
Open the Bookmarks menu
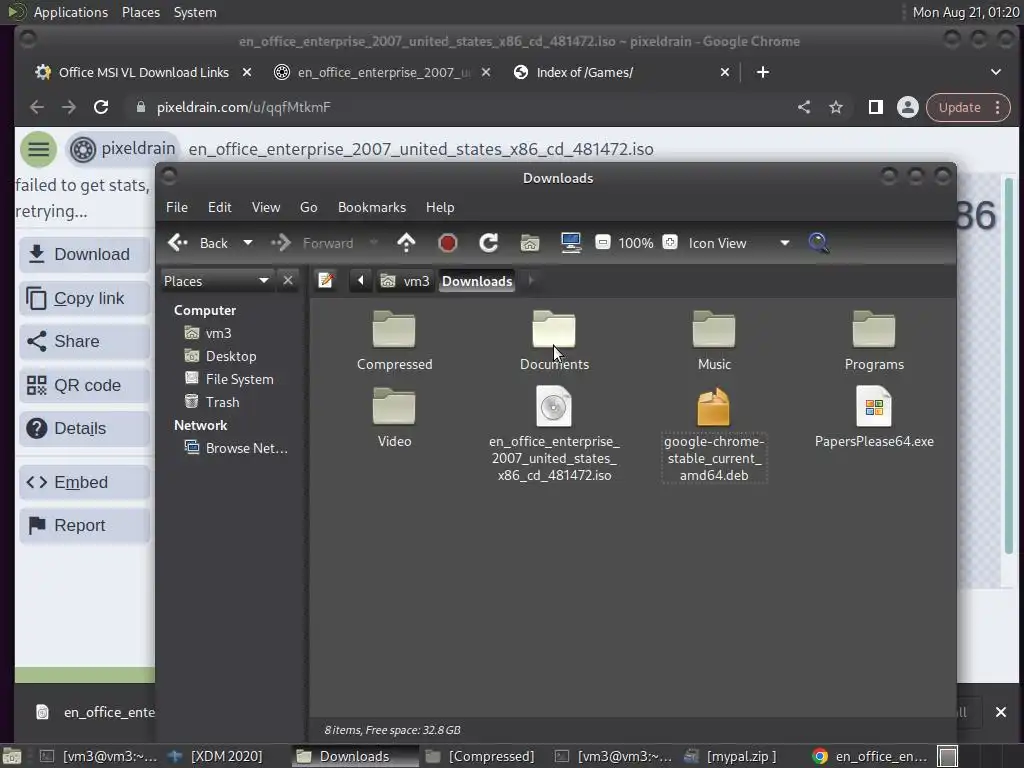[x=372, y=207]
